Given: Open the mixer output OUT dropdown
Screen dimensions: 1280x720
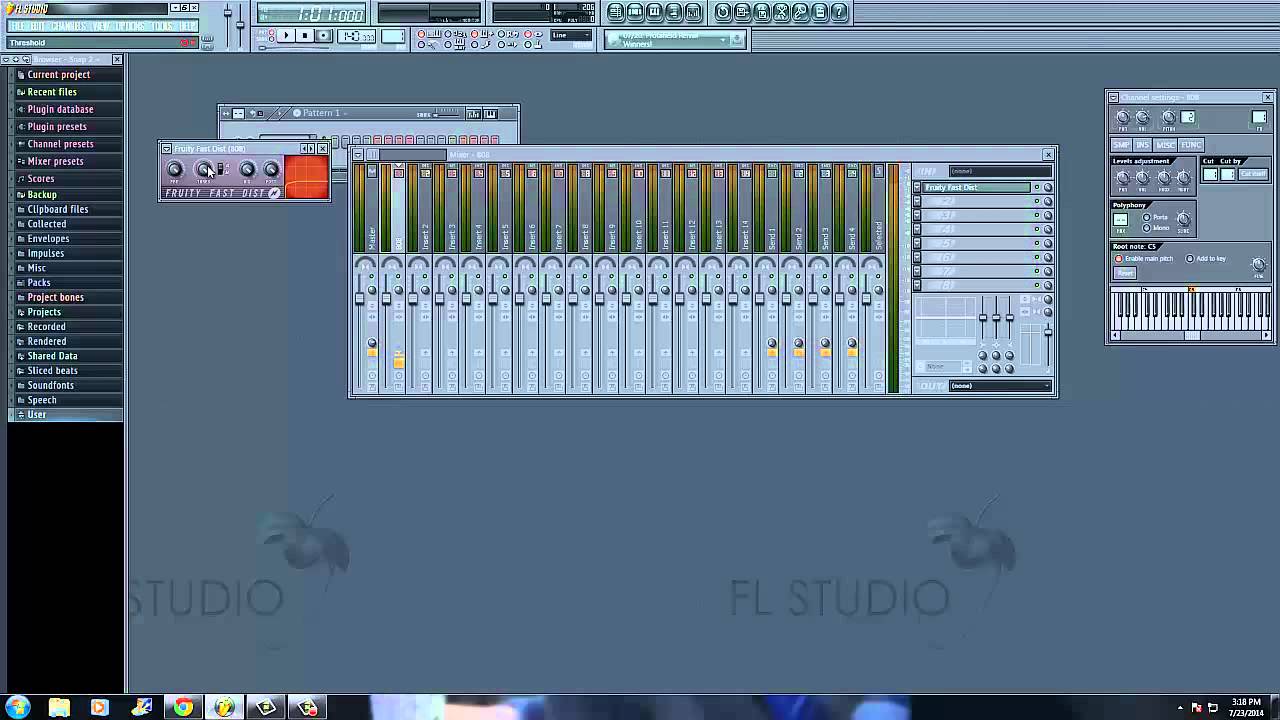Looking at the screenshot, I should click(1000, 386).
